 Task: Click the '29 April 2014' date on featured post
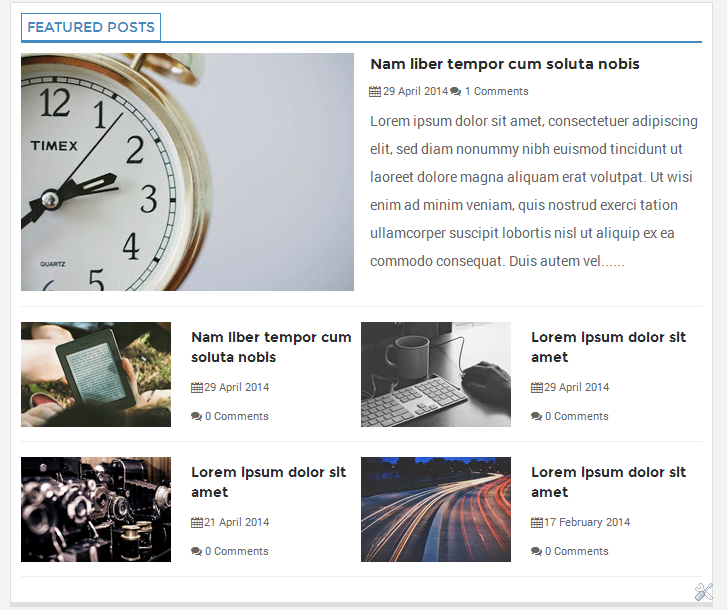415,91
